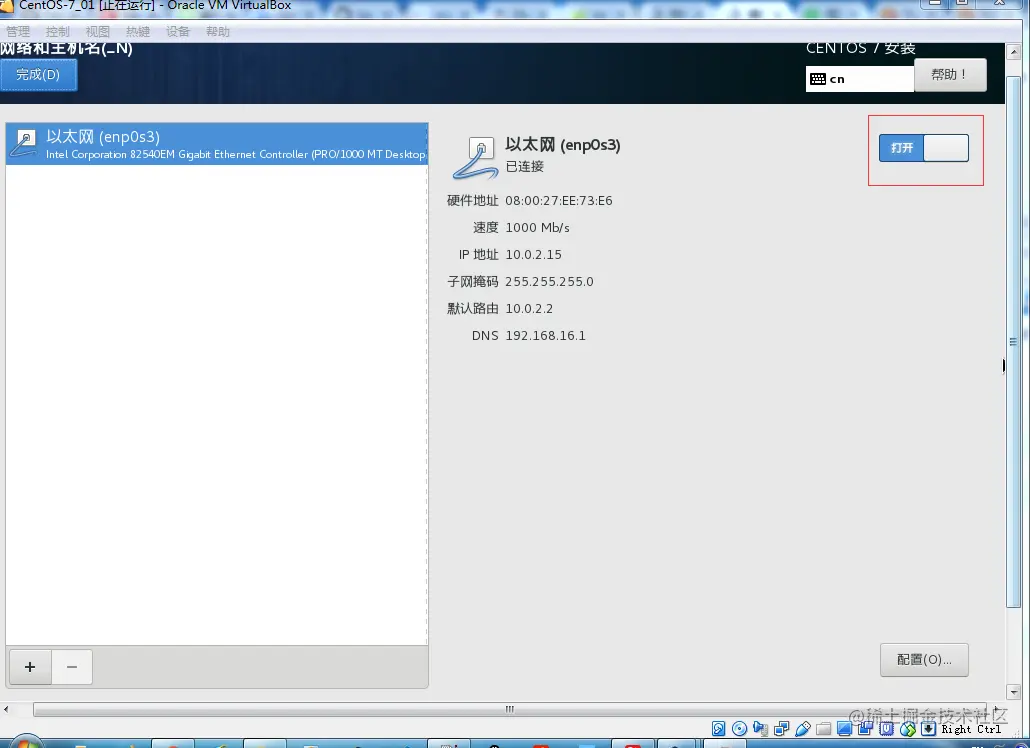Viewport: 1030px width, 748px height.
Task: Click DNS value 192.168.16.1
Action: coord(545,336)
